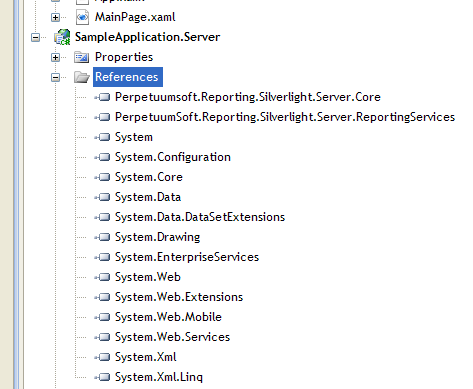Select the MainPage.xaml file
The image size is (473, 389).
click(x=135, y=17)
